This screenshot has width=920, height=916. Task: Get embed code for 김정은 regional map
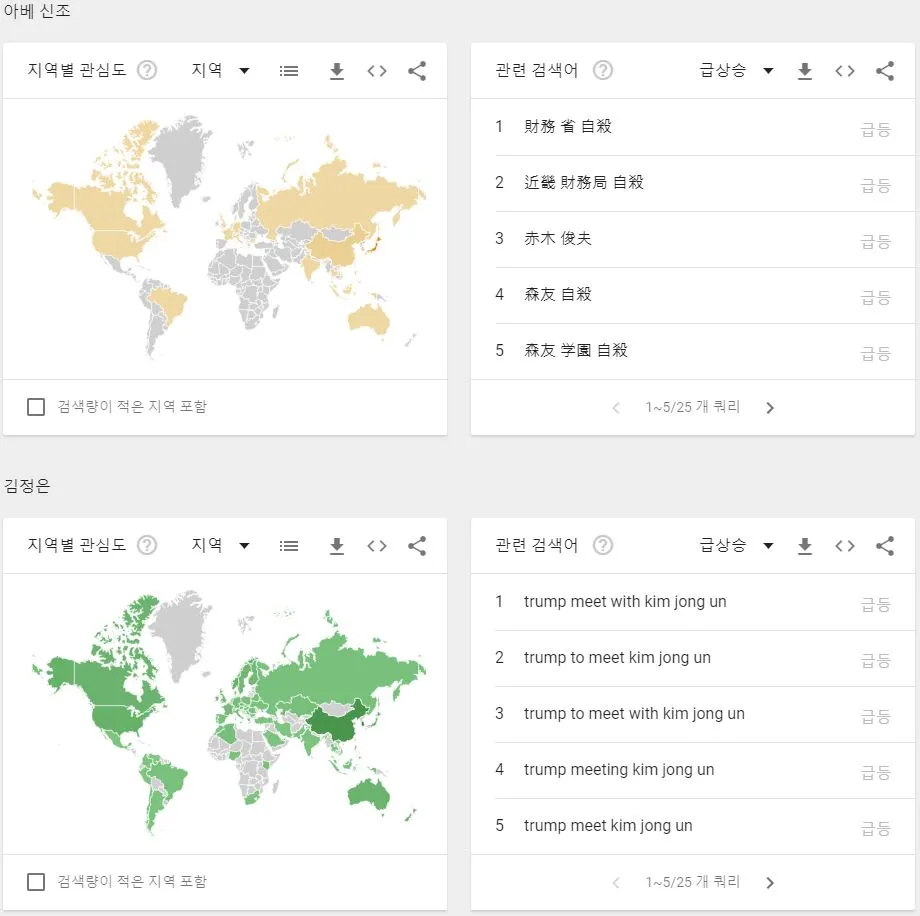click(x=377, y=546)
